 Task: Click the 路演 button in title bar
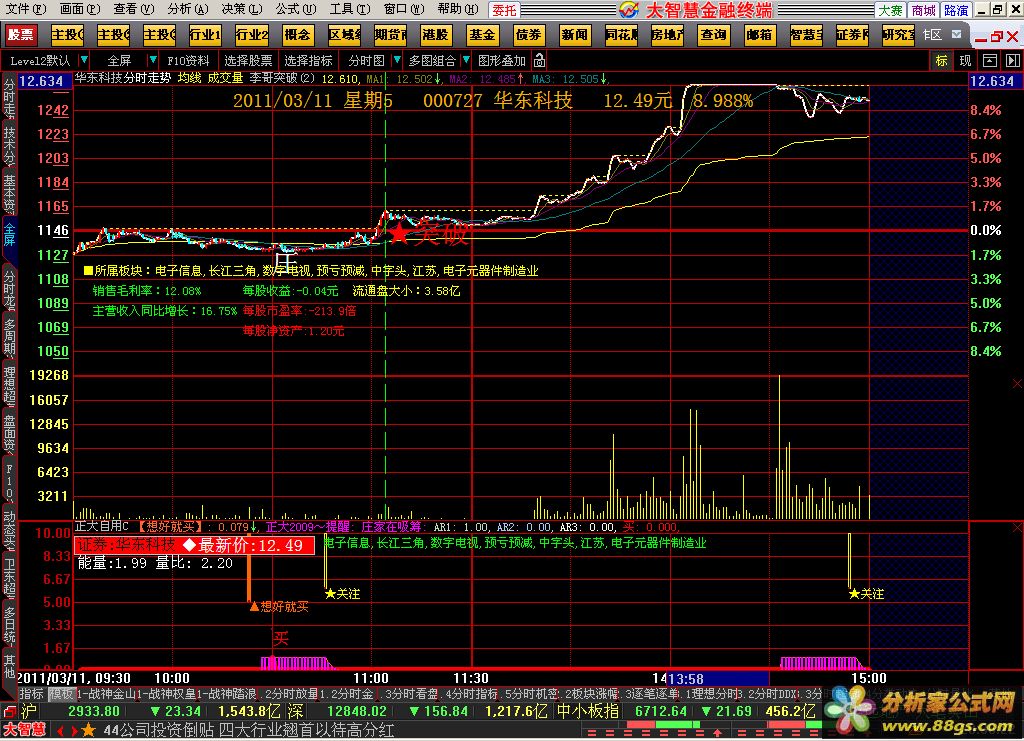click(956, 10)
